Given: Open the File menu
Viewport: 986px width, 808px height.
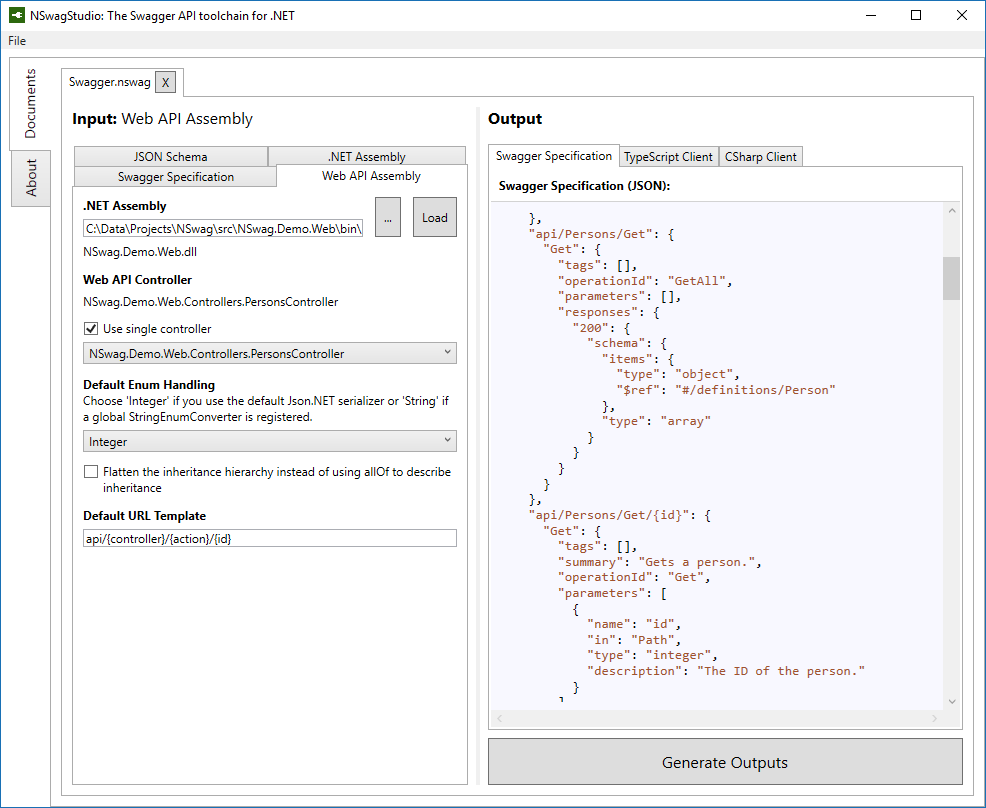Looking at the screenshot, I should (17, 41).
